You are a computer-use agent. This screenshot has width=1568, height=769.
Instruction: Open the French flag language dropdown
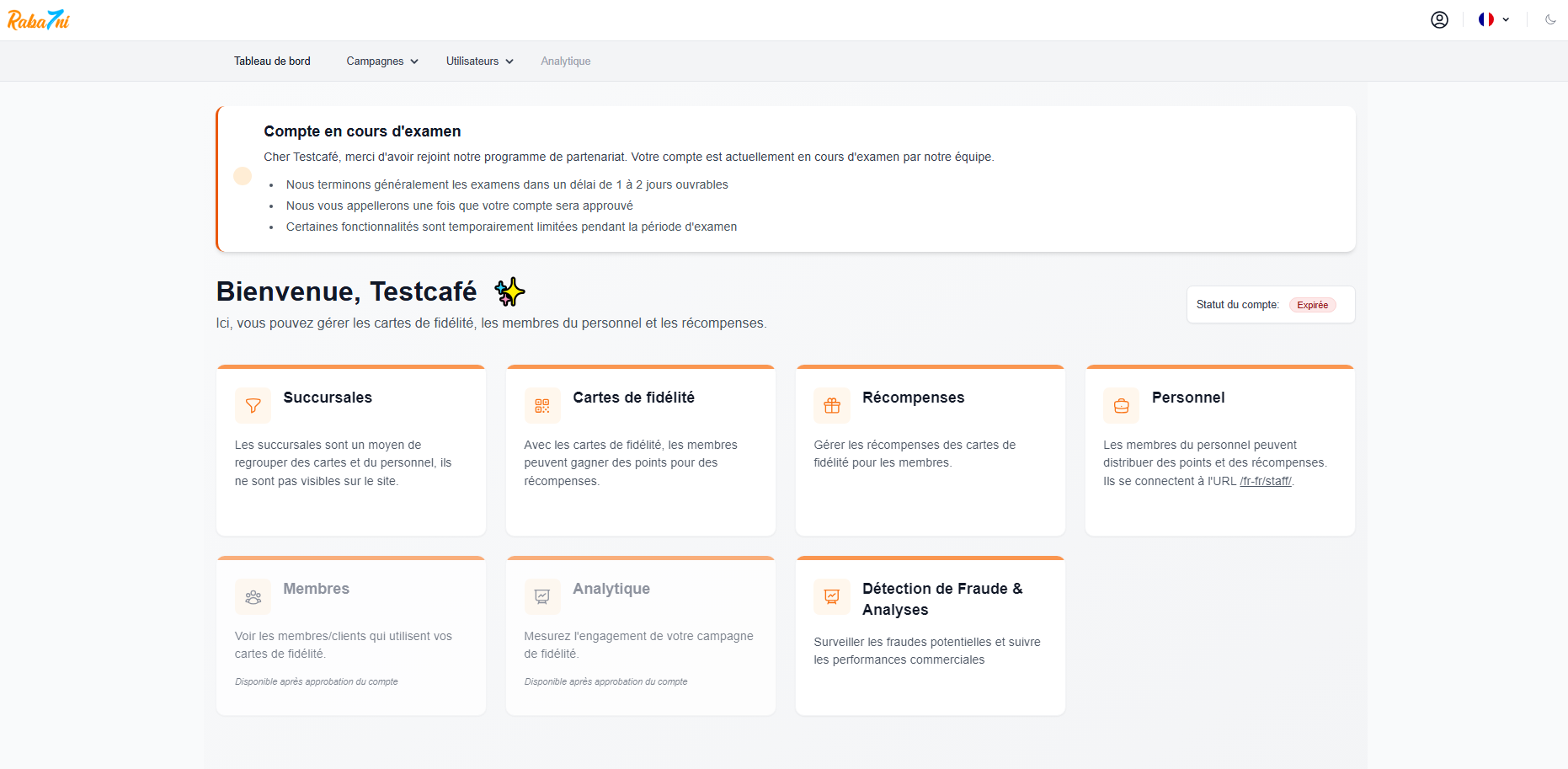(x=1493, y=20)
